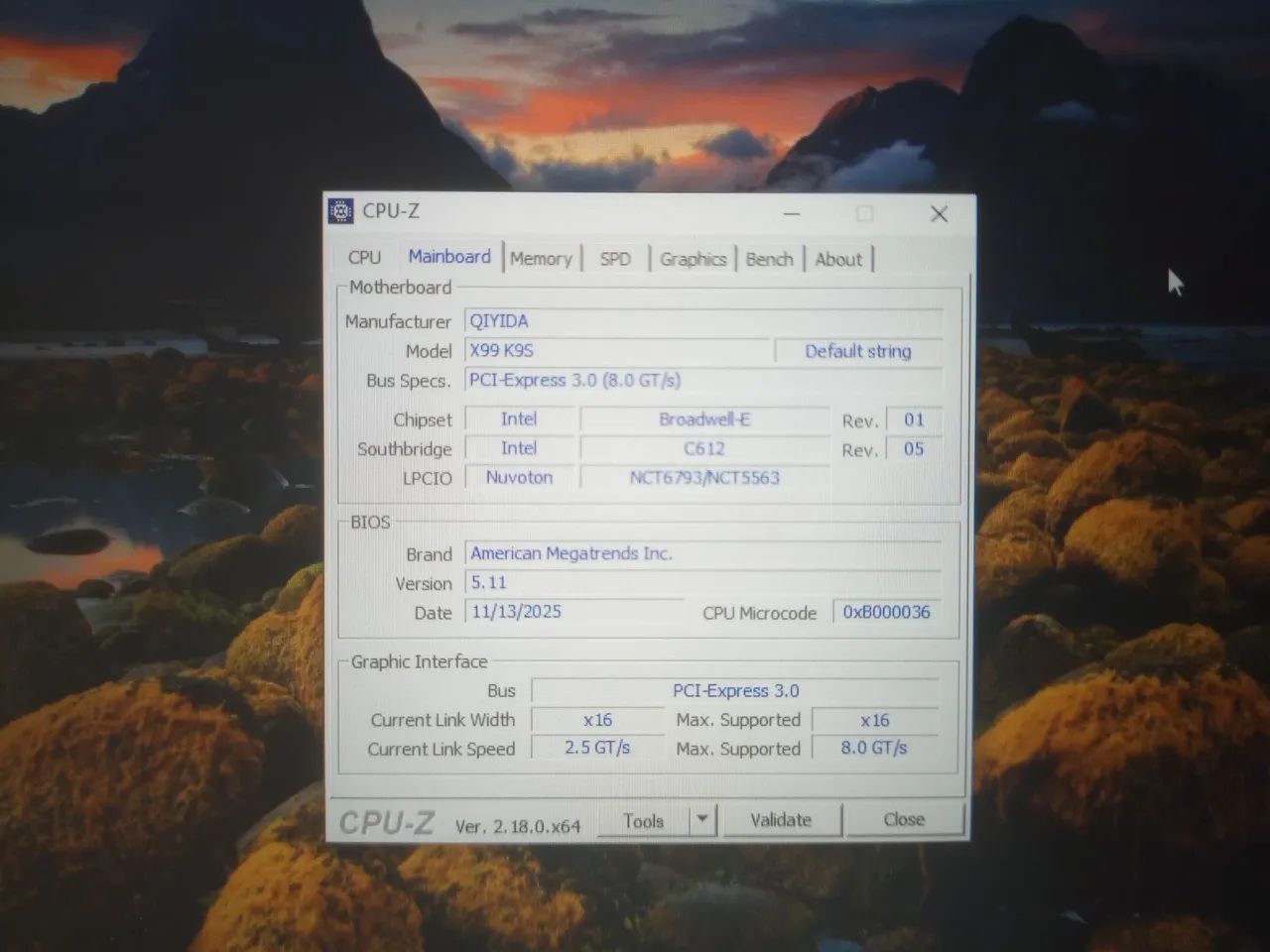Select the Graphics tab
1270x952 pixels.
tap(693, 258)
